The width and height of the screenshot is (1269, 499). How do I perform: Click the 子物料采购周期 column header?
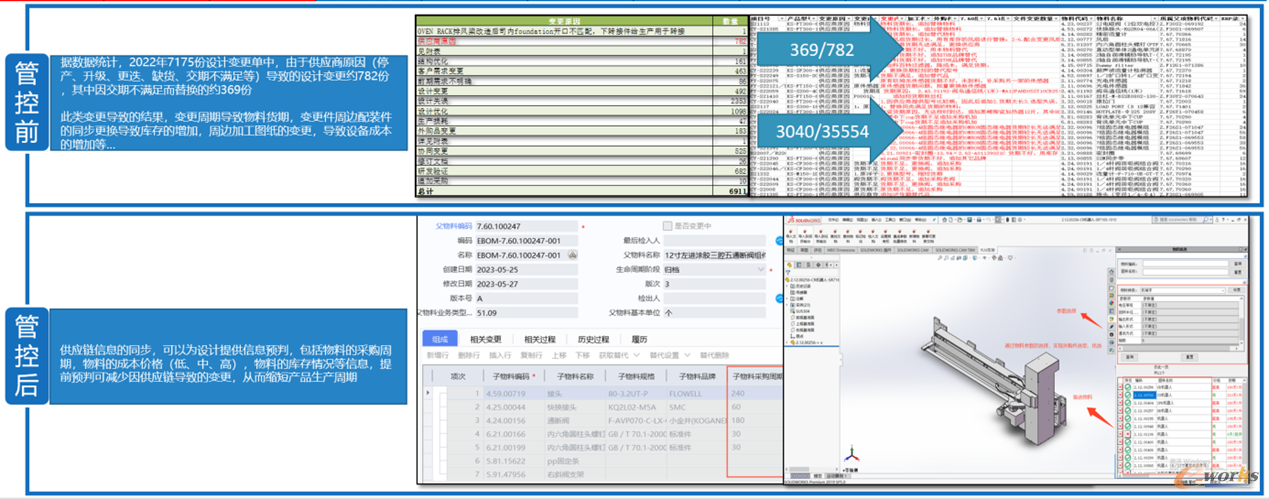coord(755,376)
